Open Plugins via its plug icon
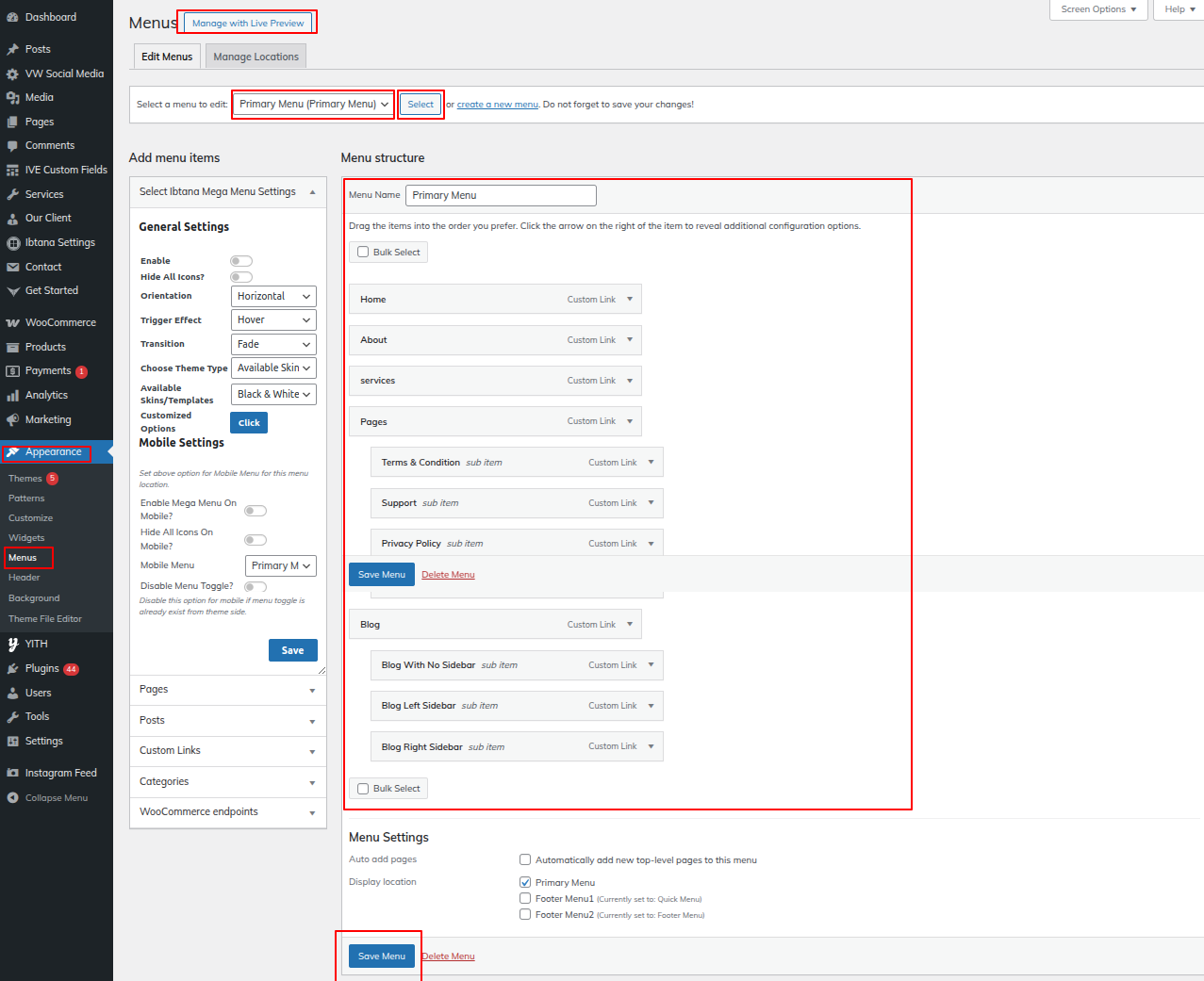 (12, 668)
